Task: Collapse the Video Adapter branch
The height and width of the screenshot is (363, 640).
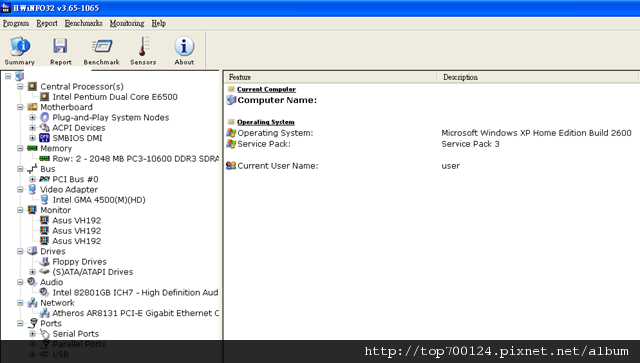Action: (x=20, y=189)
